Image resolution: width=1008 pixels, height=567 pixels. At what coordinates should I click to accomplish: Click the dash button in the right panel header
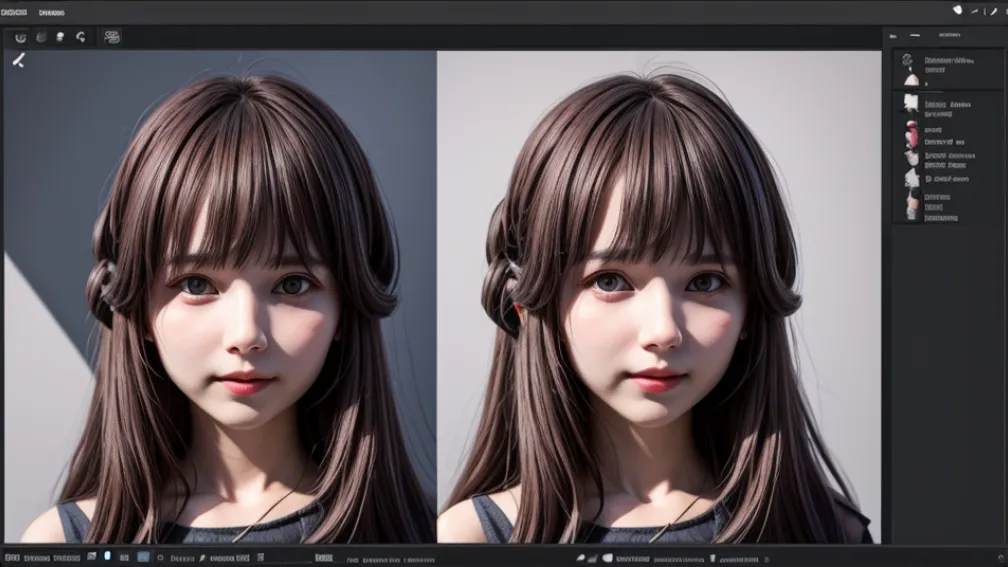coord(915,35)
